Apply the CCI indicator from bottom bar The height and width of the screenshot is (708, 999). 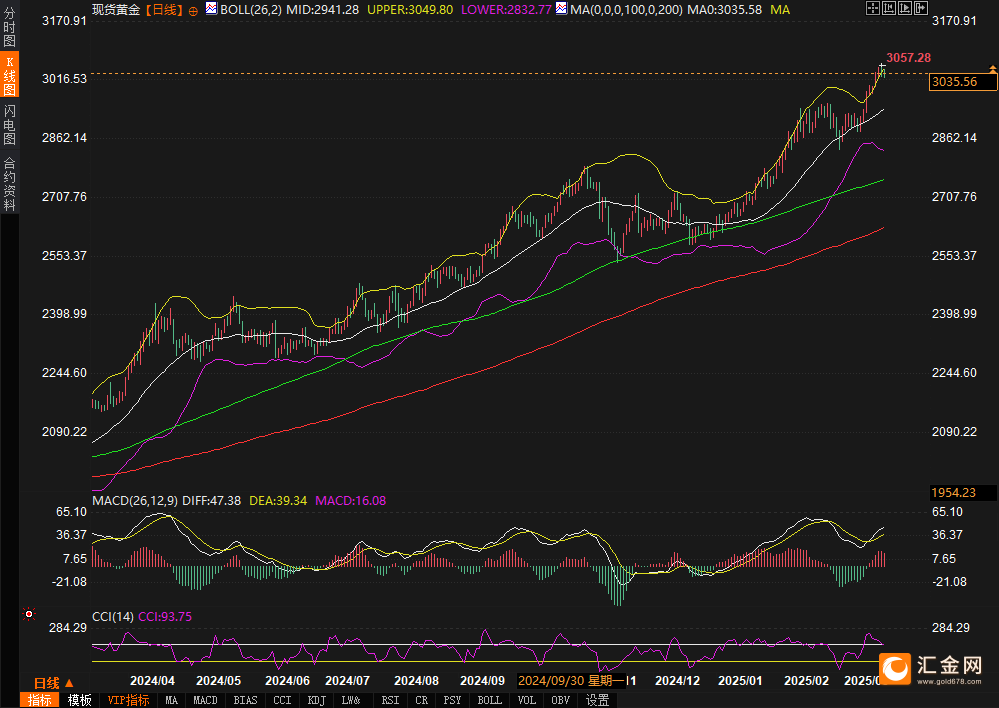pos(282,700)
